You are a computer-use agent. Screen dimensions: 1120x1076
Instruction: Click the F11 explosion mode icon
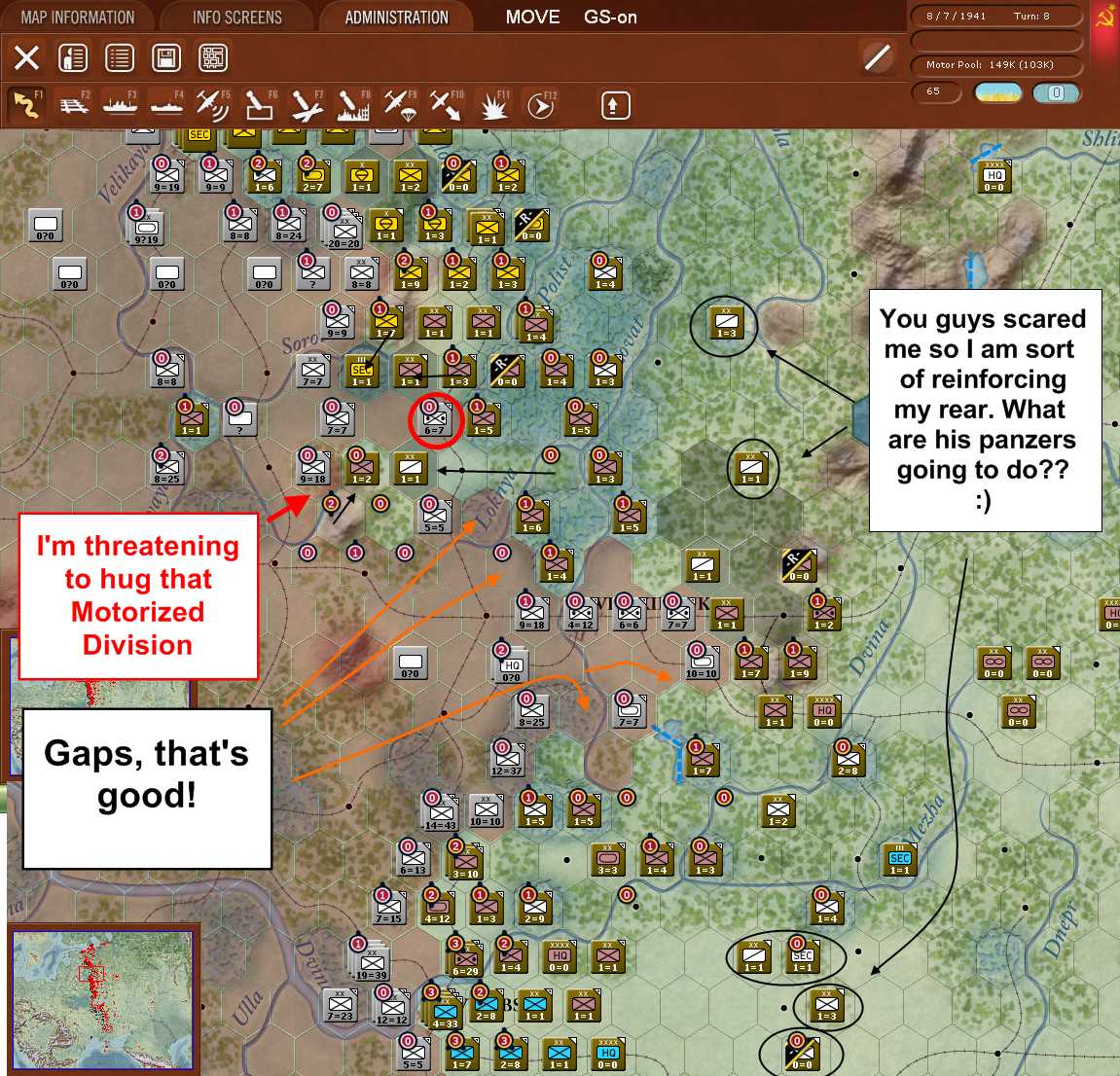(x=493, y=106)
